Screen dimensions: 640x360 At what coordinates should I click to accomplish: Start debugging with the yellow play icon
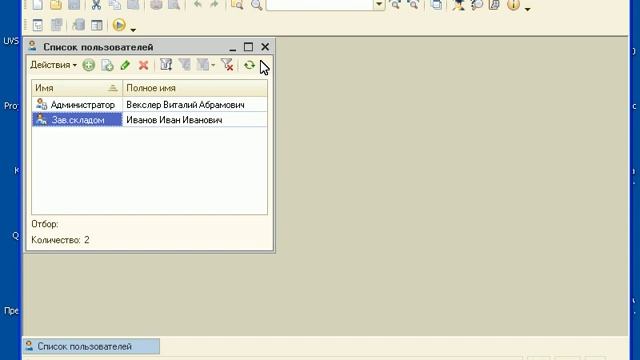click(119, 25)
